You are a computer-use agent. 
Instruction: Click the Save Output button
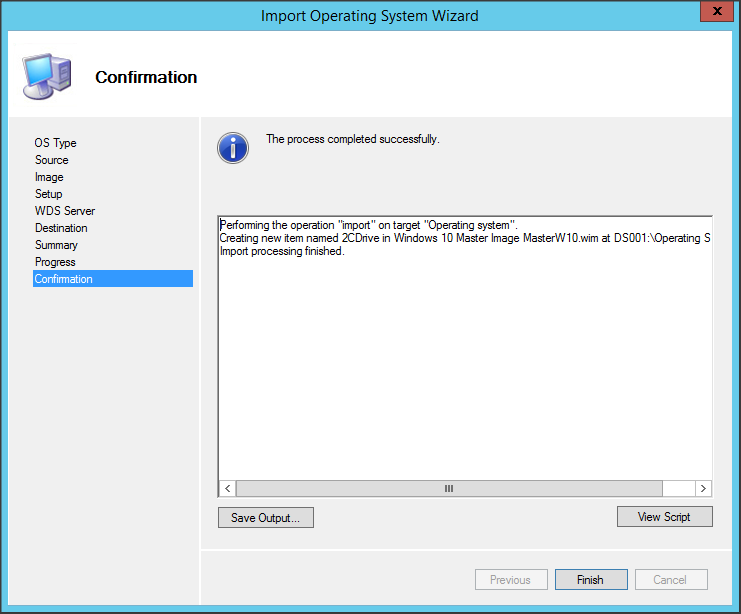266,517
